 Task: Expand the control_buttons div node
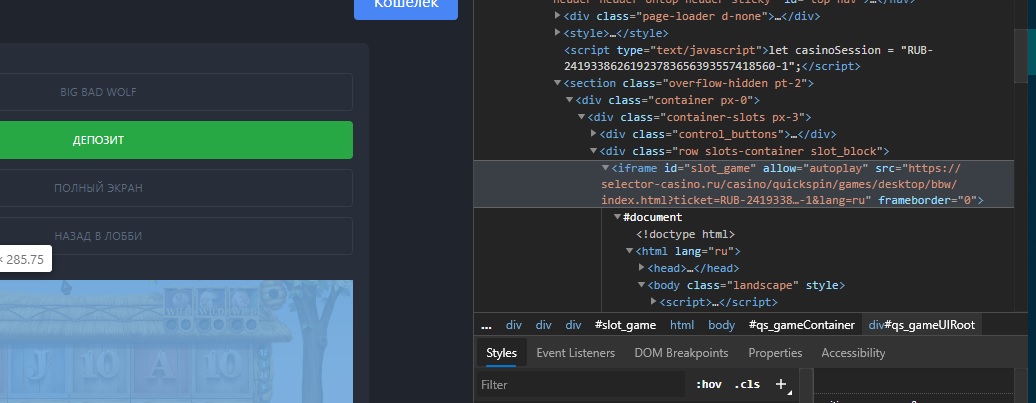point(594,133)
